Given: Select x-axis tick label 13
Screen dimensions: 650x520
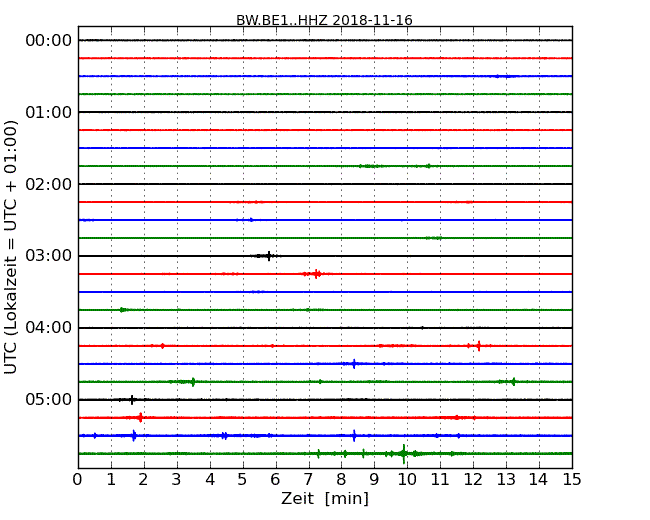Looking at the screenshot, I should click(x=506, y=480).
